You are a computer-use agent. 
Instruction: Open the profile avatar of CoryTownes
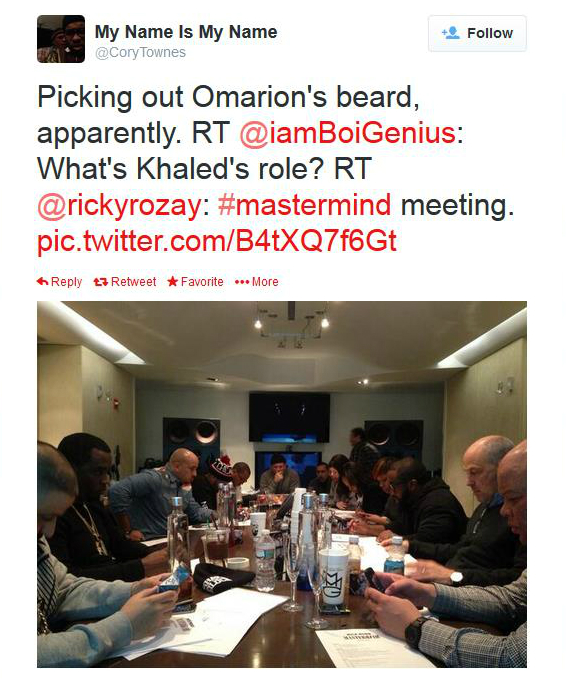coord(61,39)
